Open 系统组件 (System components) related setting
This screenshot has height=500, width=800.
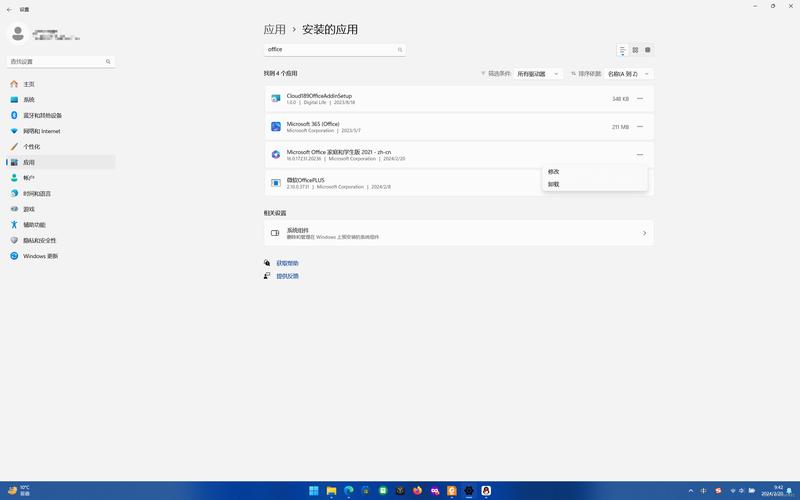click(459, 233)
